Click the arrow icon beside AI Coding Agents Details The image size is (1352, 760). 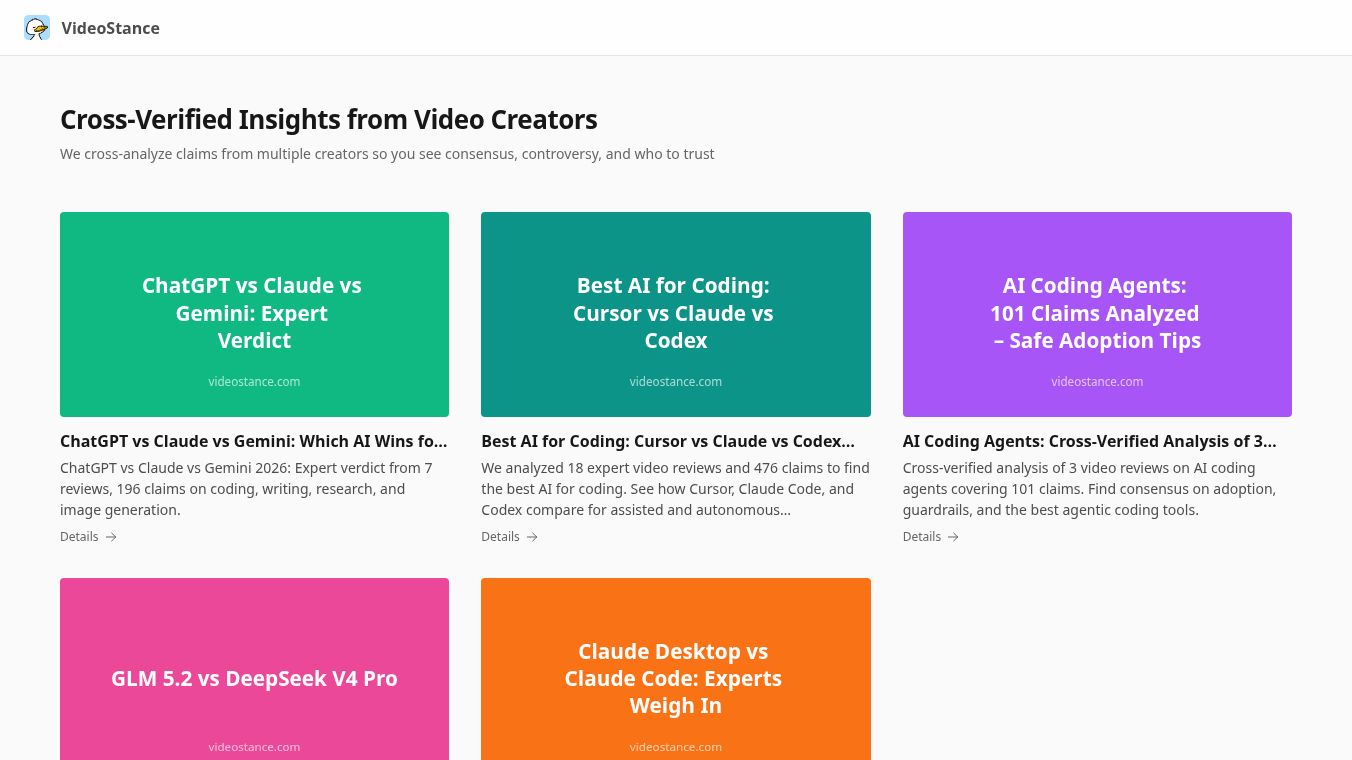coord(953,537)
